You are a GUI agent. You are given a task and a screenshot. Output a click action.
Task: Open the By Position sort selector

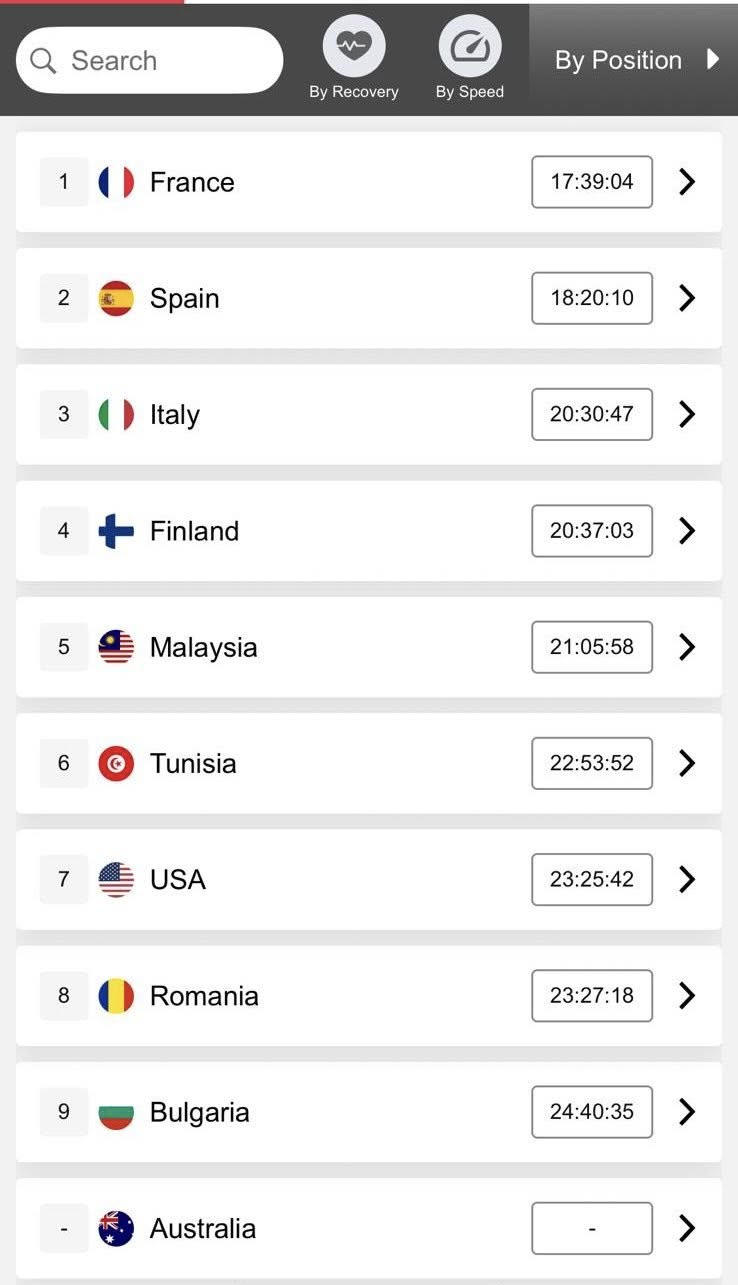(633, 60)
